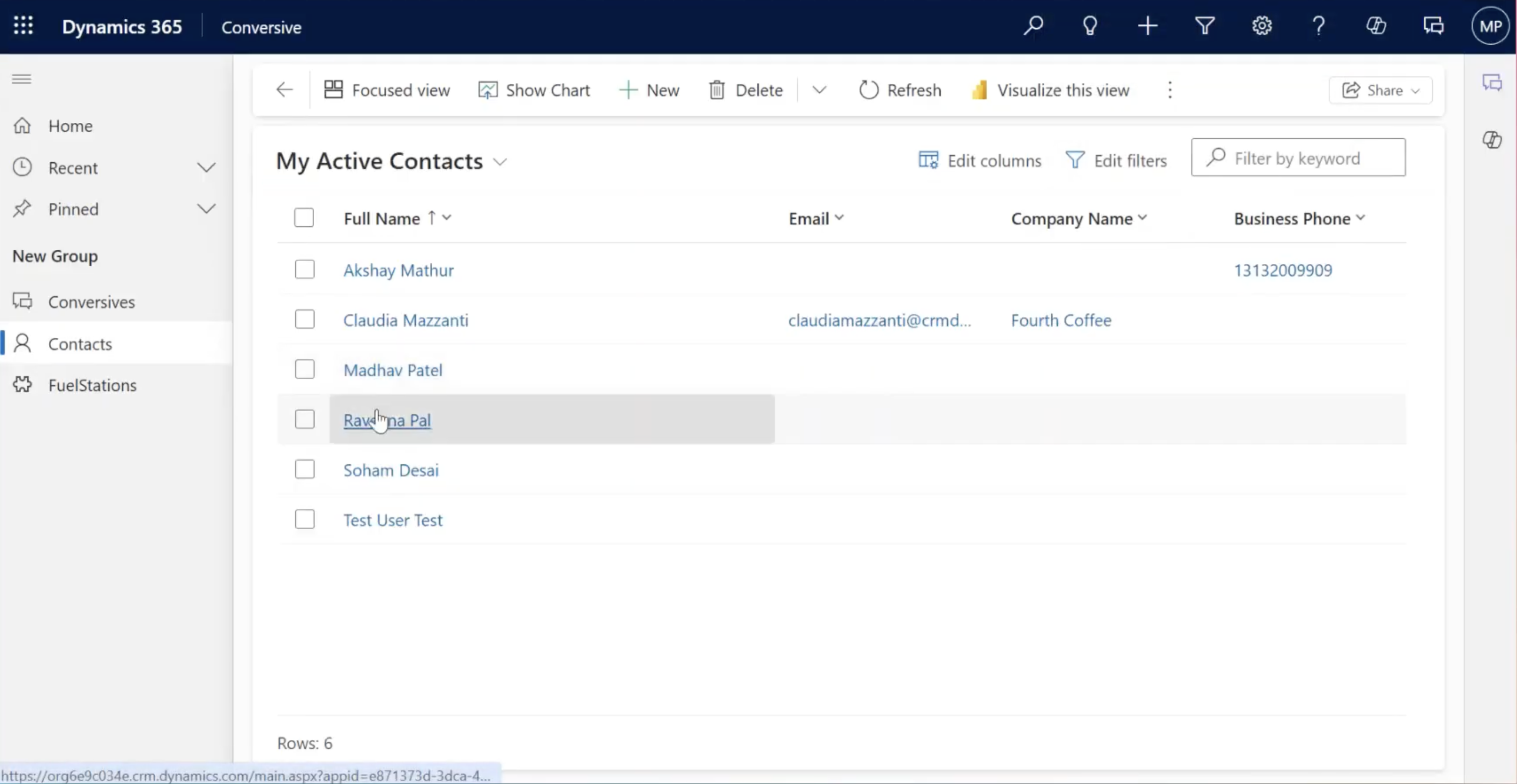The height and width of the screenshot is (784, 1517).
Task: Open FuelStations in the sidebar
Action: click(92, 385)
